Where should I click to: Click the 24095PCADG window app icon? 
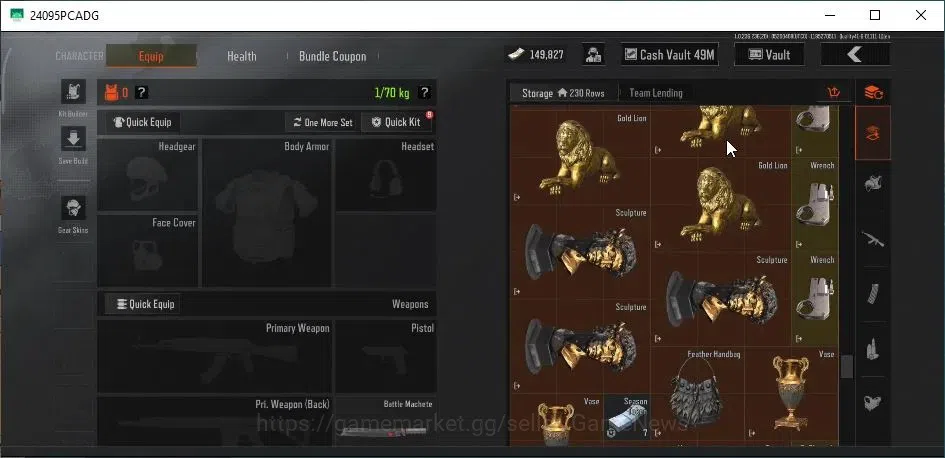17,15
